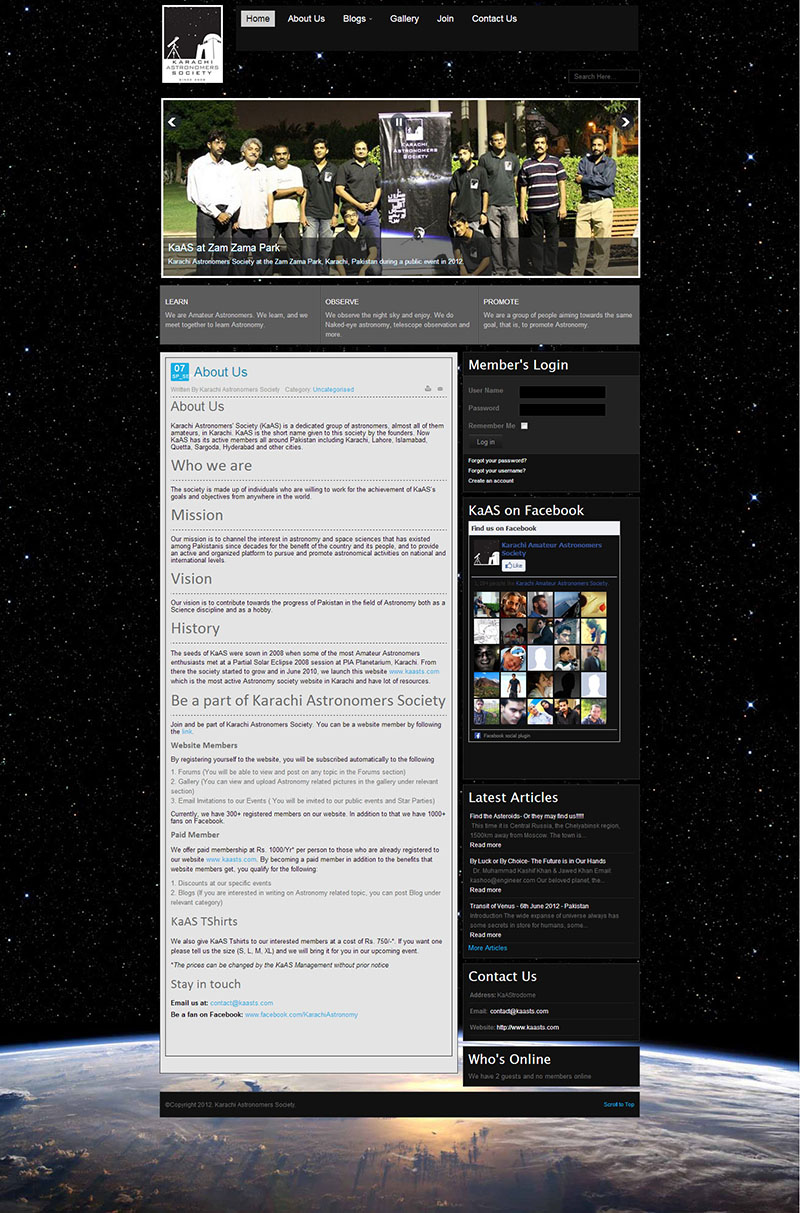Viewport: 800px width, 1213px height.
Task: Click the Karachi Astronomers Society logo
Action: [x=192, y=45]
